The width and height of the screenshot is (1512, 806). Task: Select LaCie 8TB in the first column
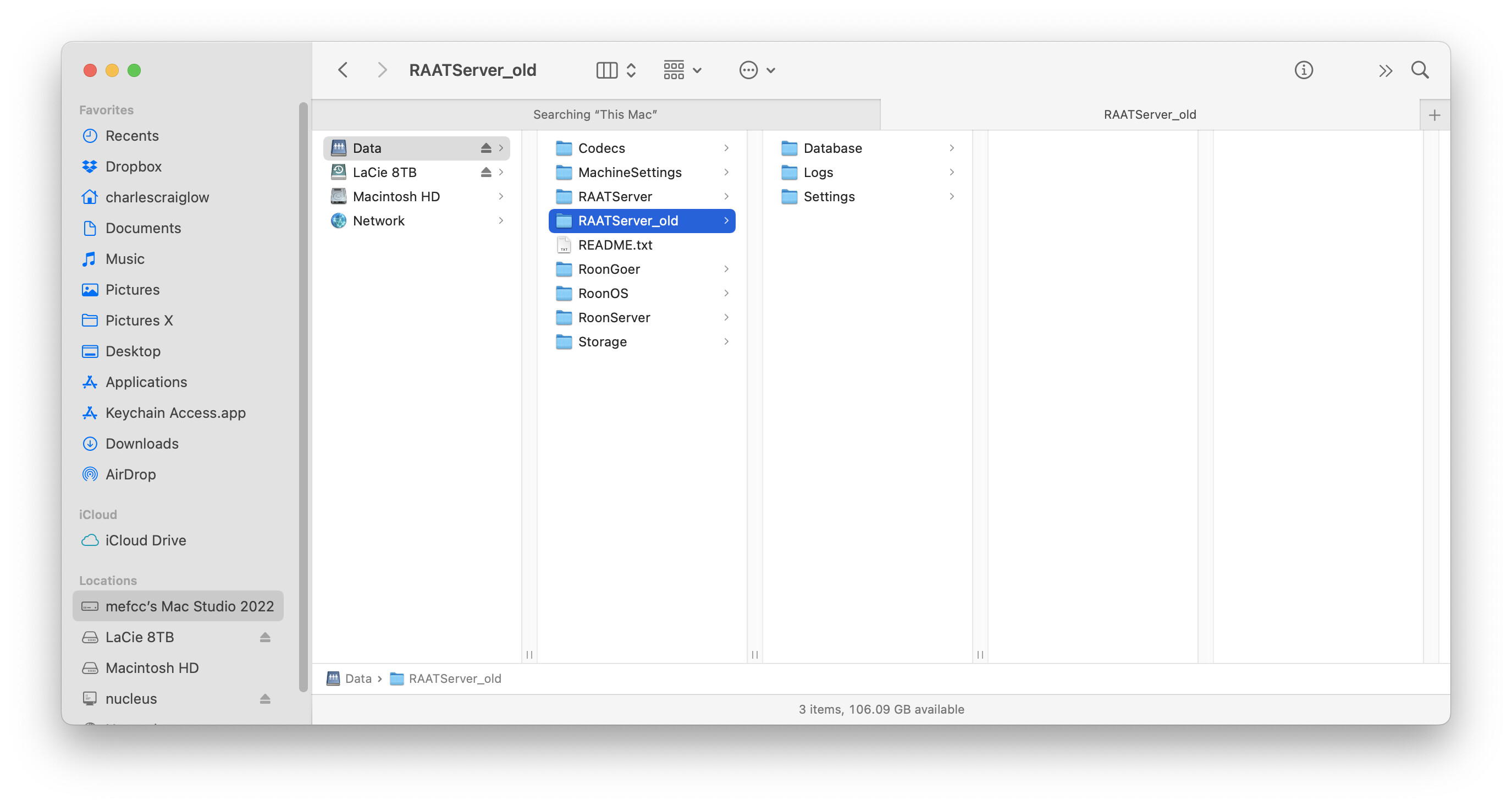(416, 172)
